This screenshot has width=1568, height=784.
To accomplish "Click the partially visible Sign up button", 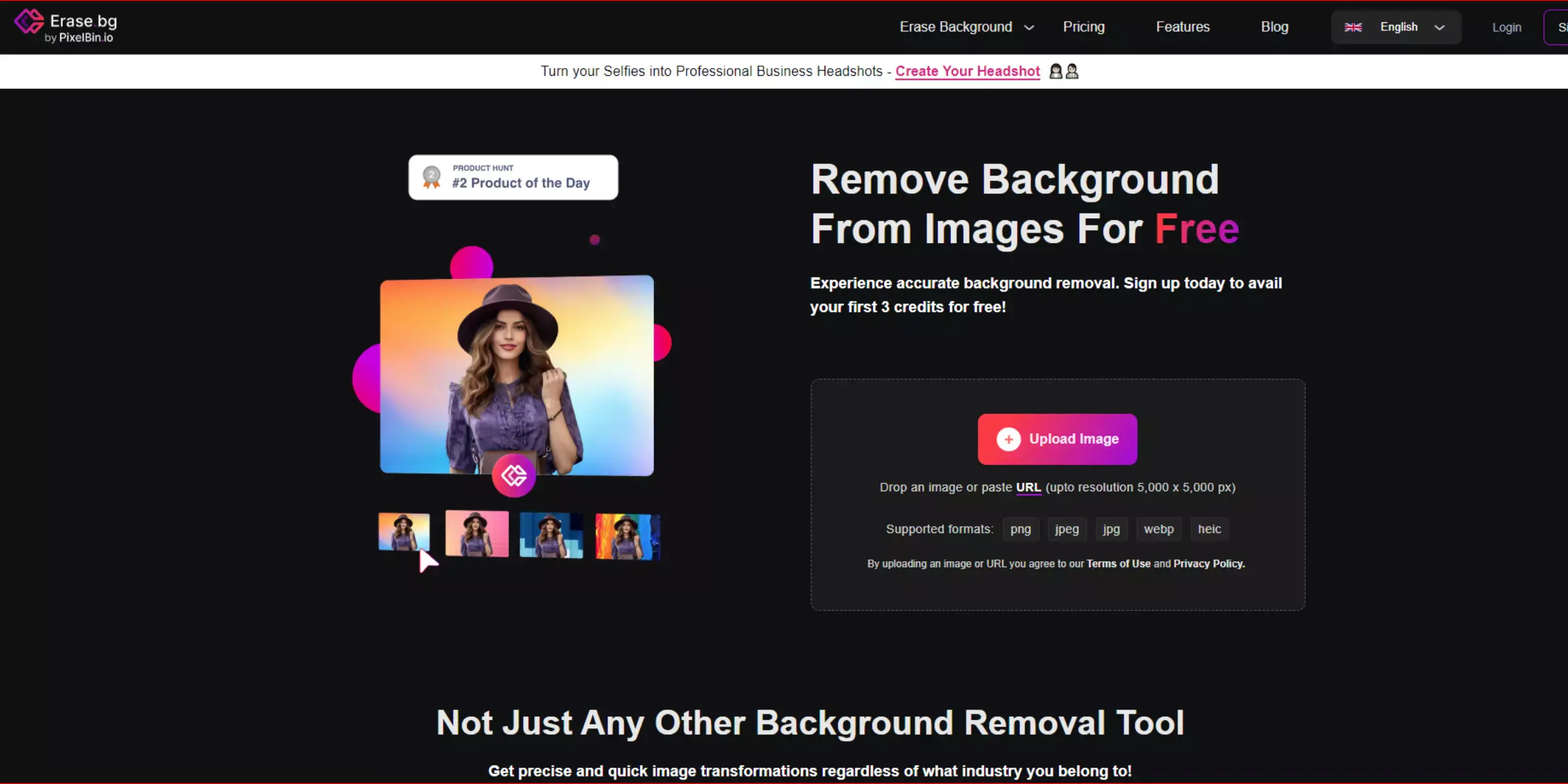I will 1558,27.
